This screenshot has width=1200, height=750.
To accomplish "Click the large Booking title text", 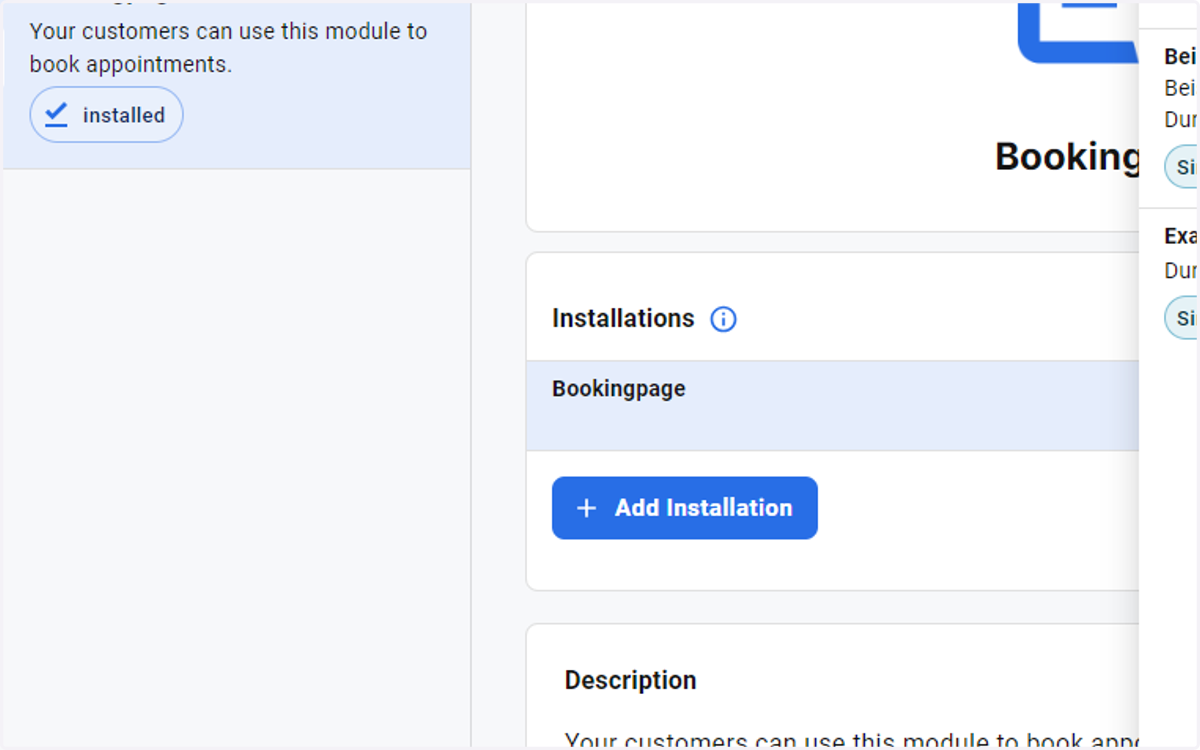I will (x=1067, y=157).
